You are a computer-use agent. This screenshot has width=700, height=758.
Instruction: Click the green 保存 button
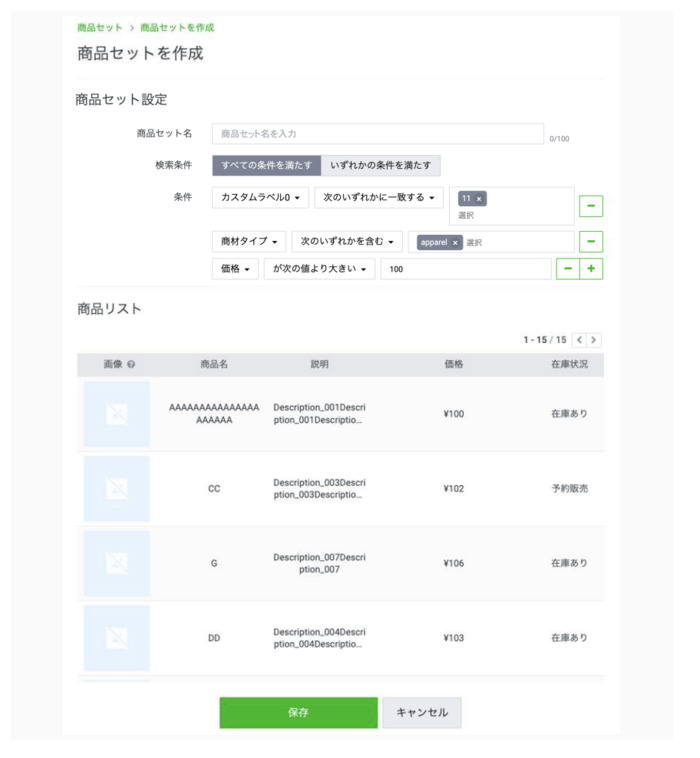coord(298,713)
